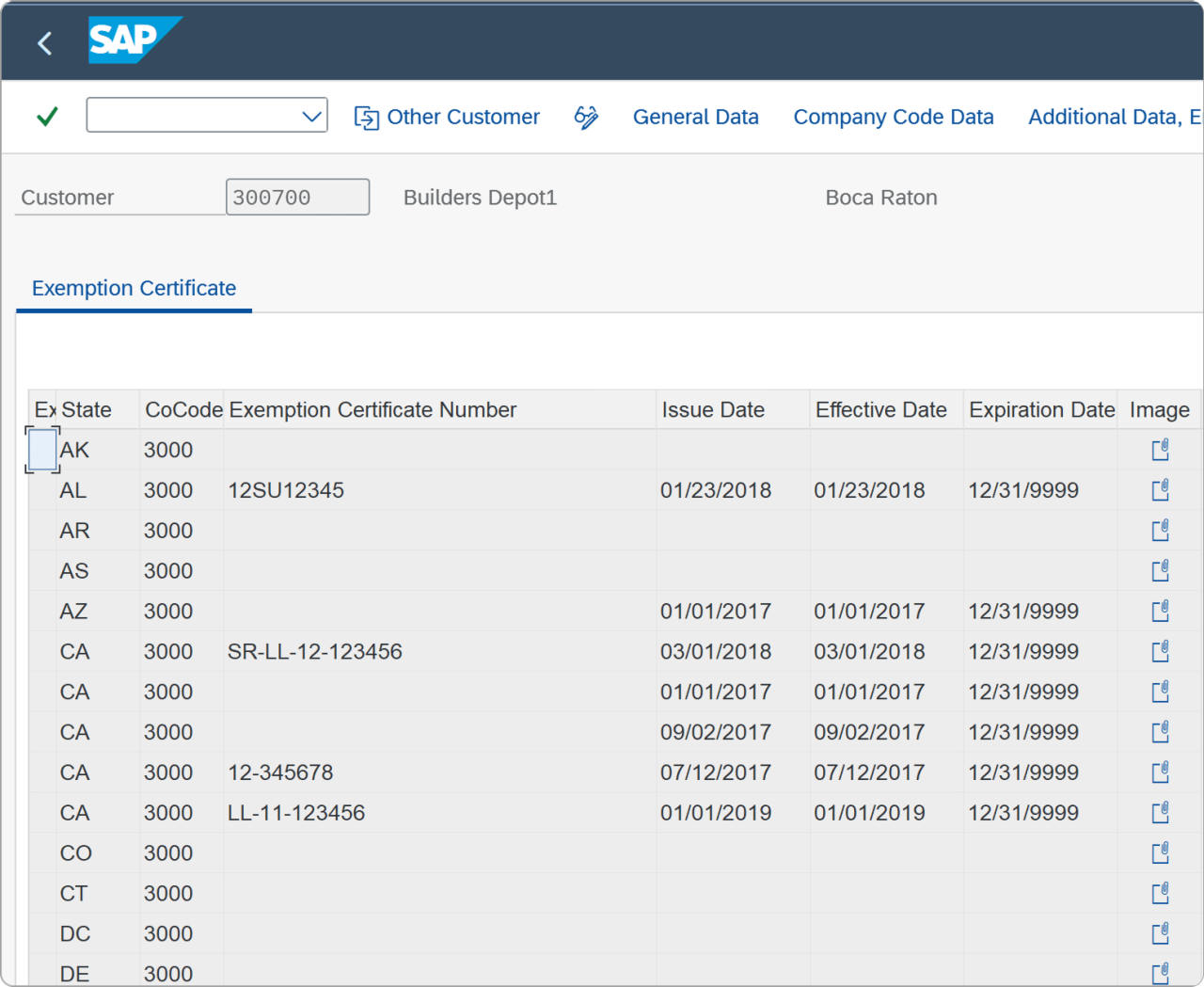Open the attachment icon on the DE row
This screenshot has height=987, width=1204.
pos(1160,974)
